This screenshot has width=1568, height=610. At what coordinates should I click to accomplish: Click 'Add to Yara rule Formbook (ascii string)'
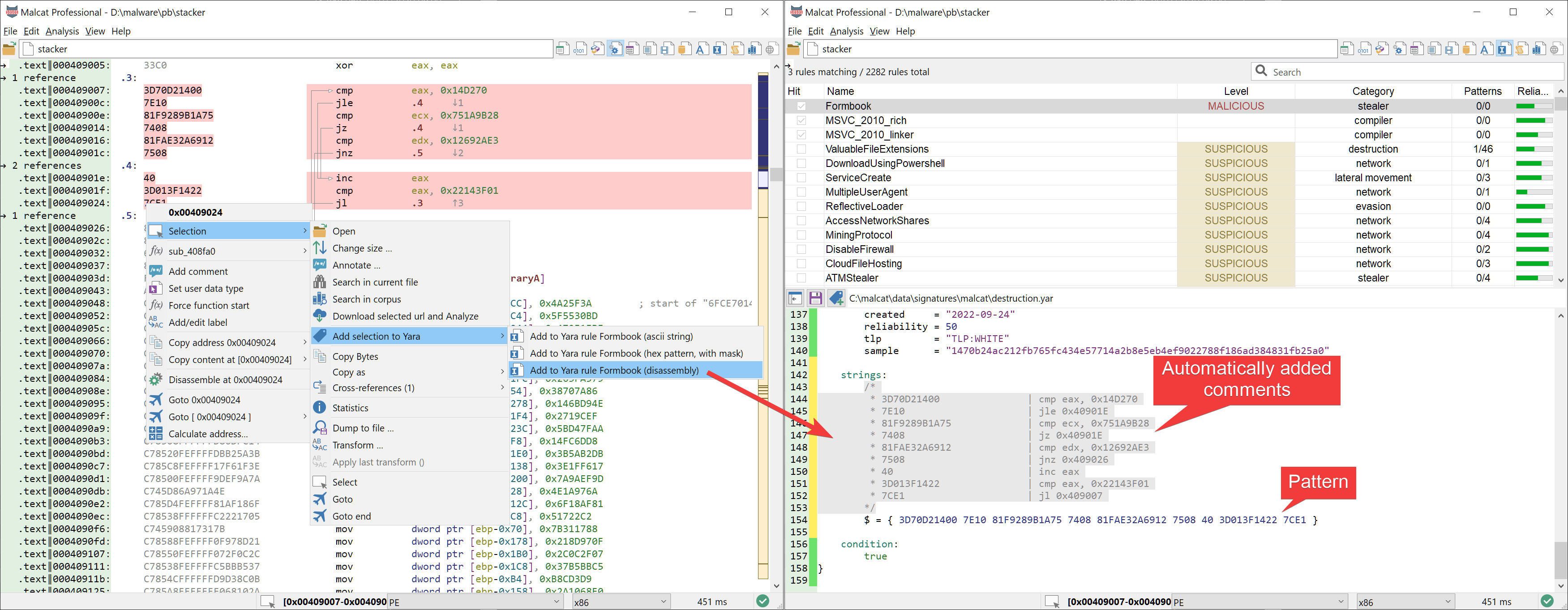click(x=614, y=335)
